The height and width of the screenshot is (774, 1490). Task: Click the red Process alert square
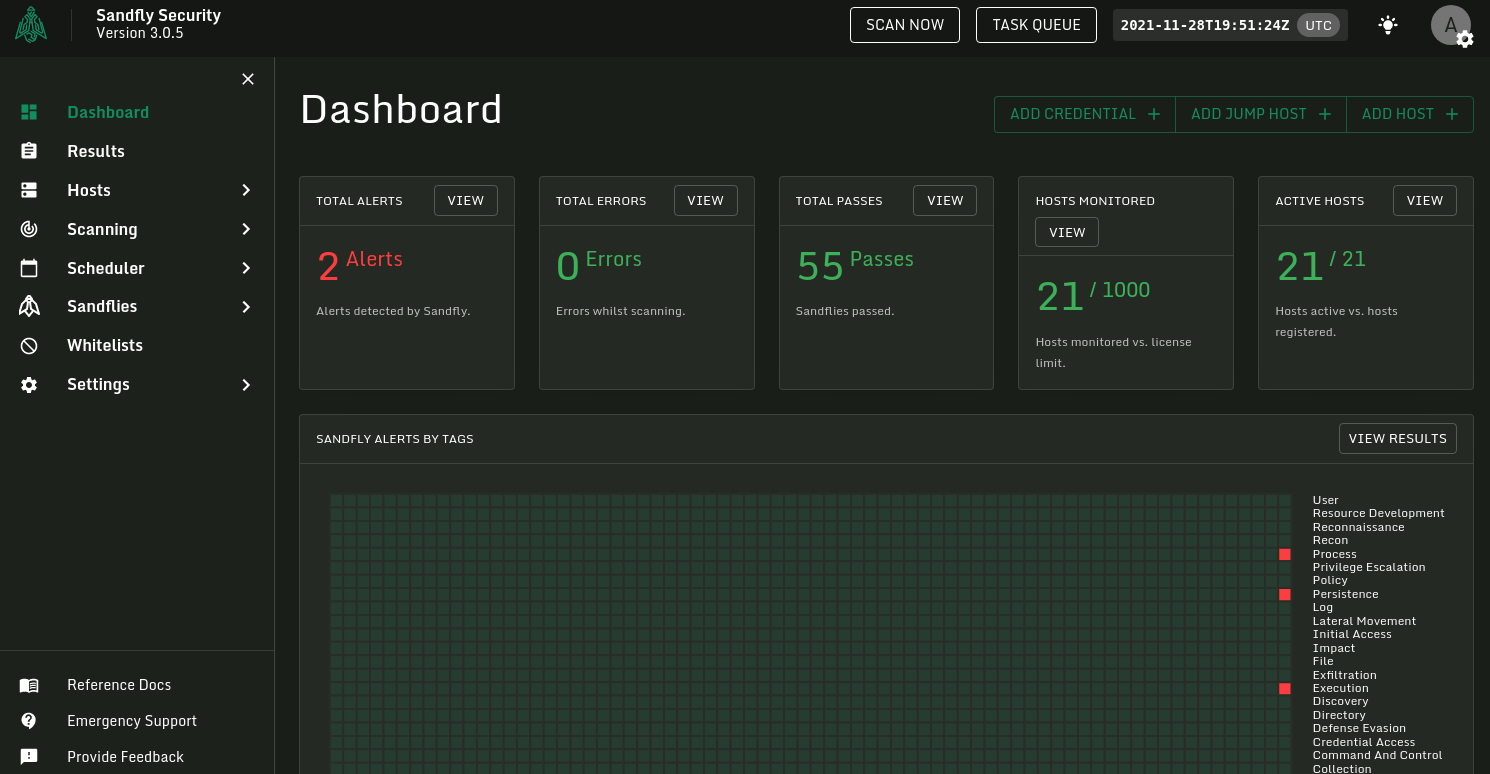pyautogui.click(x=1285, y=554)
